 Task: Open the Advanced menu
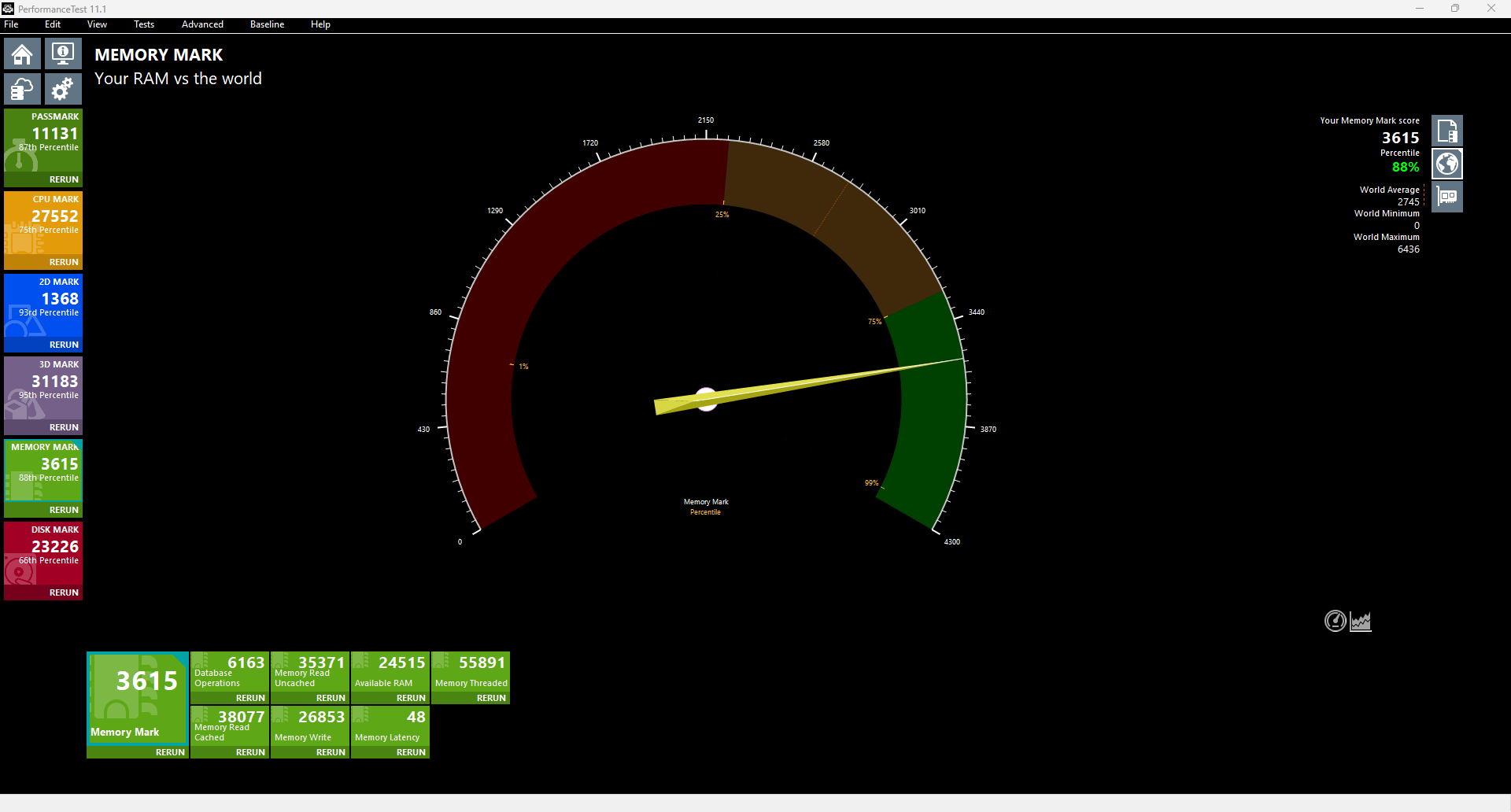point(202,24)
